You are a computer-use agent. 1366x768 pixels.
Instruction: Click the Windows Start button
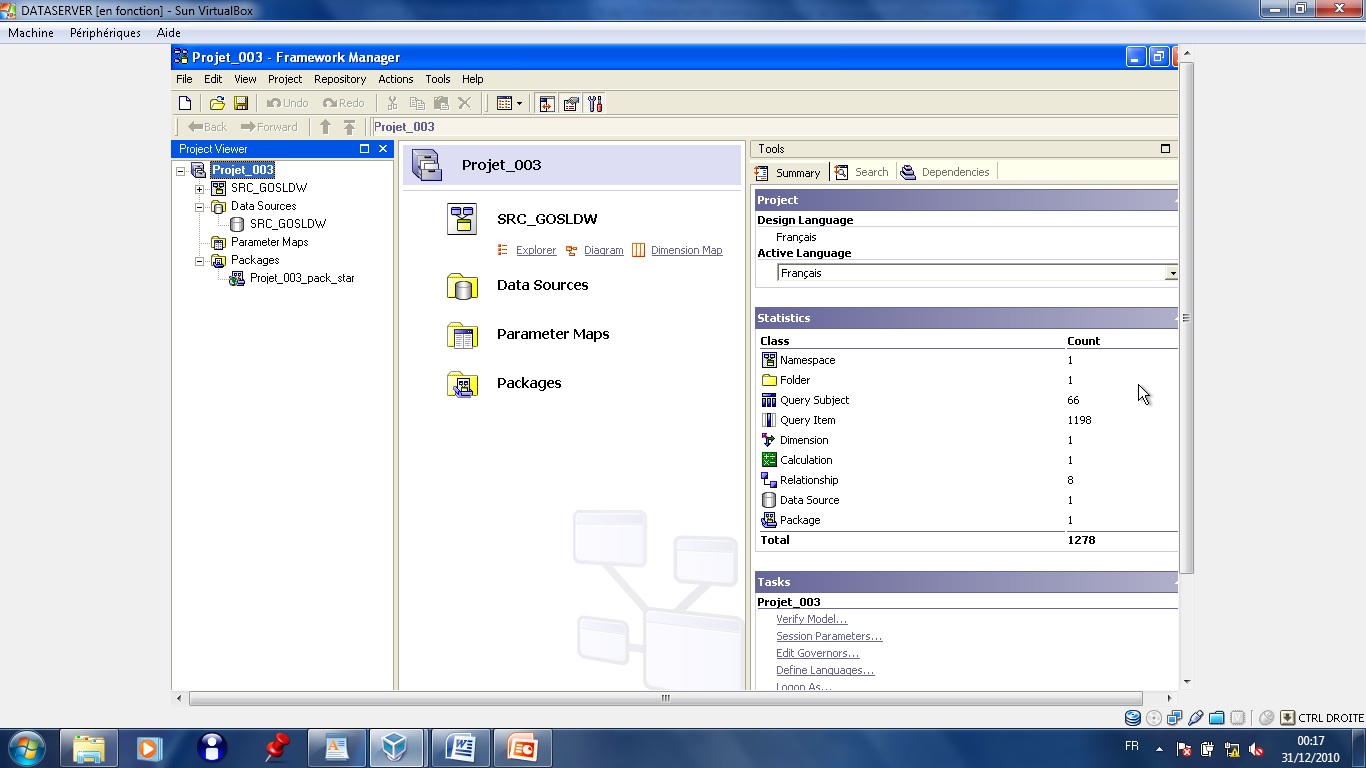coord(25,748)
